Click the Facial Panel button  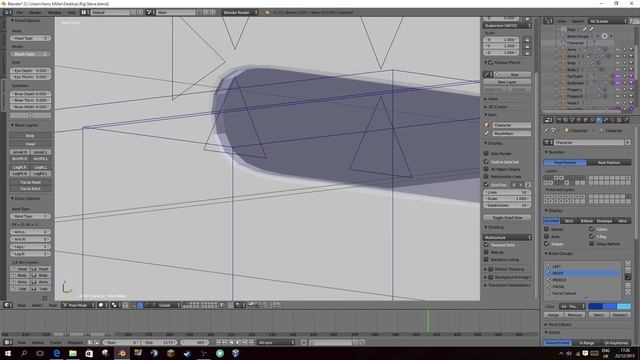[30, 182]
